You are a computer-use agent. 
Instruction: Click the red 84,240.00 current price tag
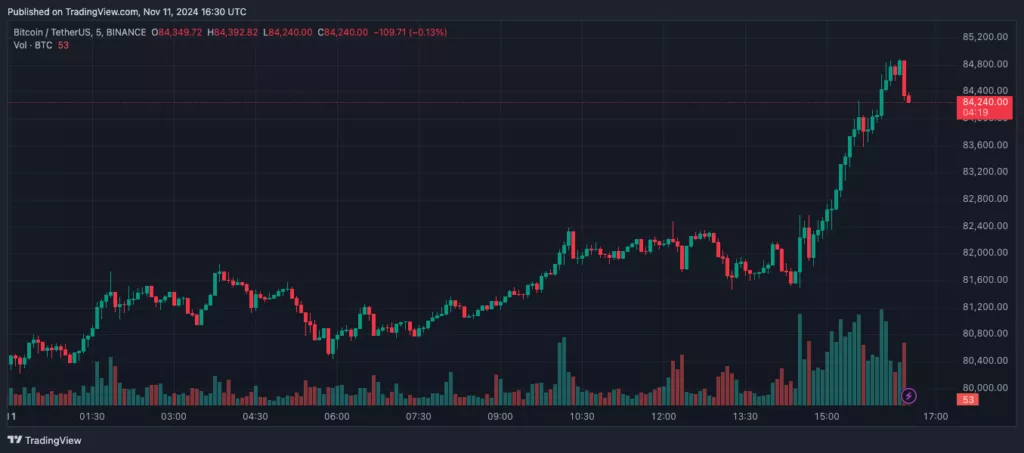(x=984, y=102)
